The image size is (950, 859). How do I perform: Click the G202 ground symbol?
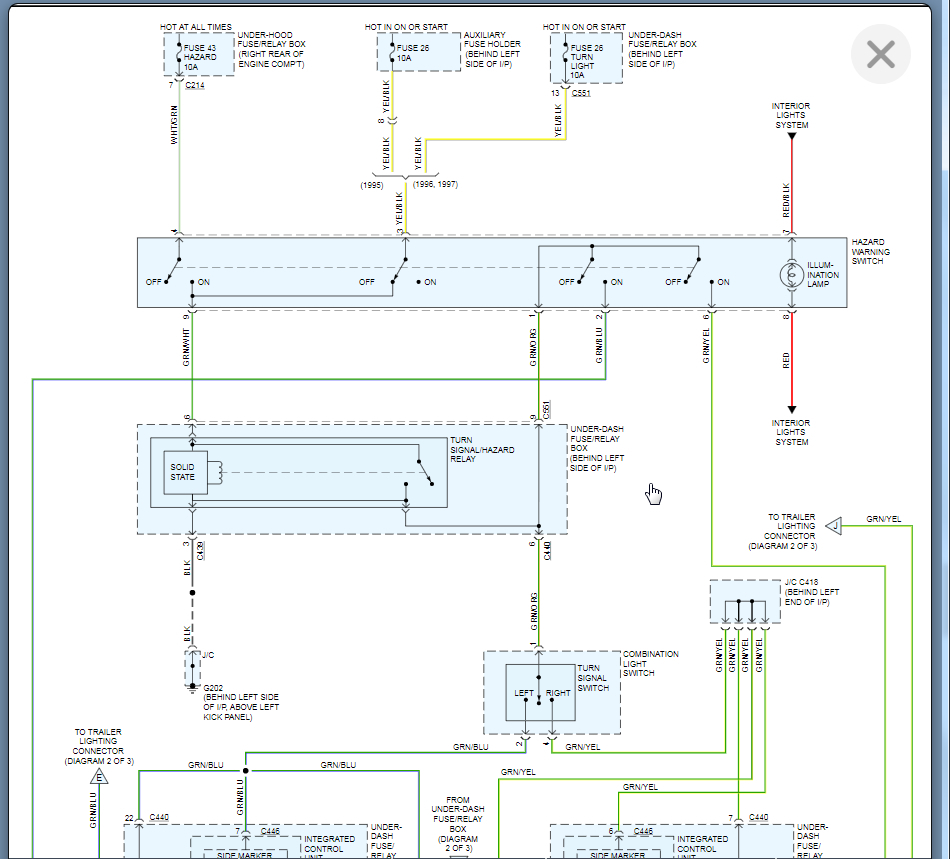tap(192, 688)
